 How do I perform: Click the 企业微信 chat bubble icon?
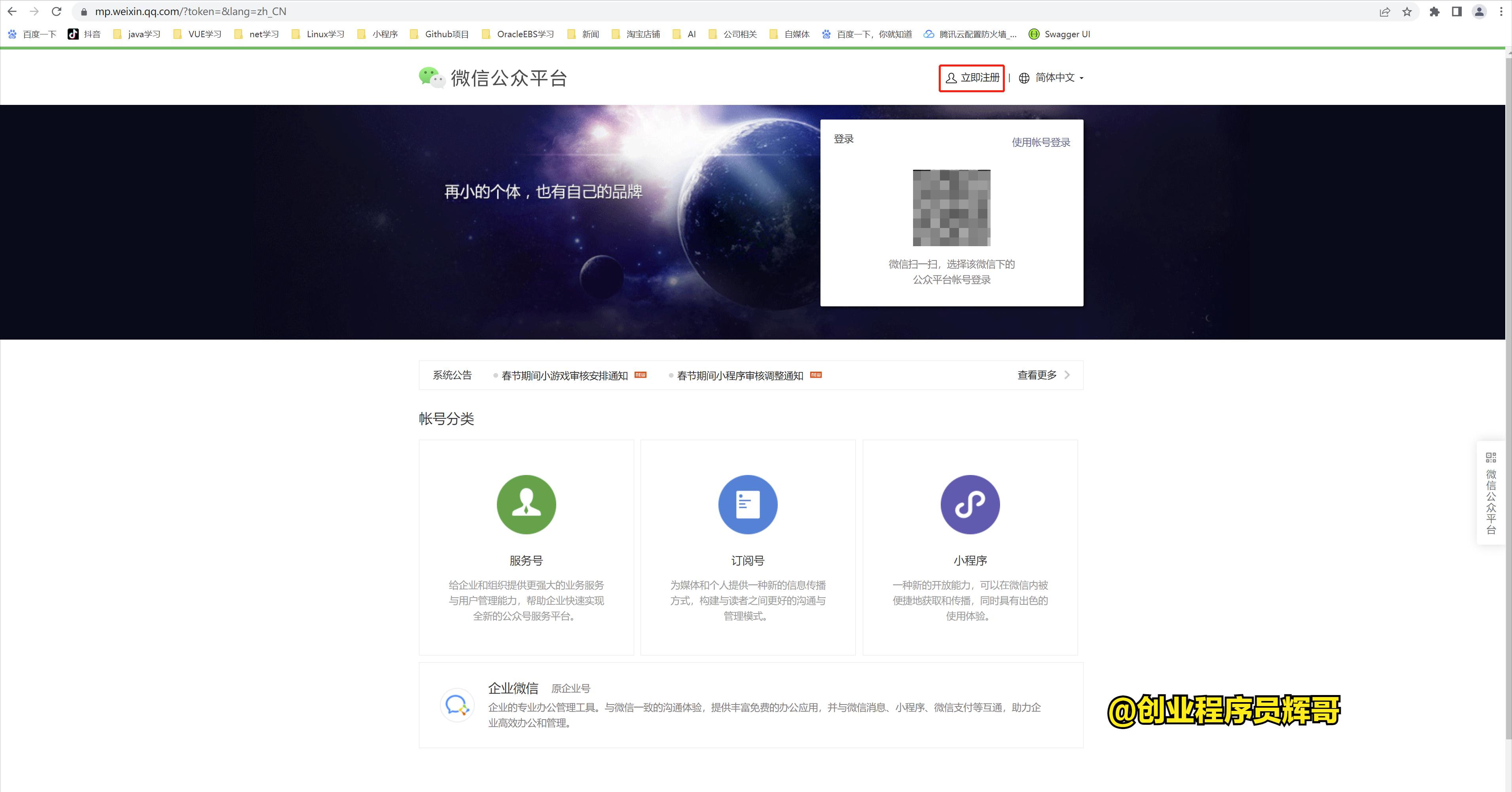pos(457,705)
